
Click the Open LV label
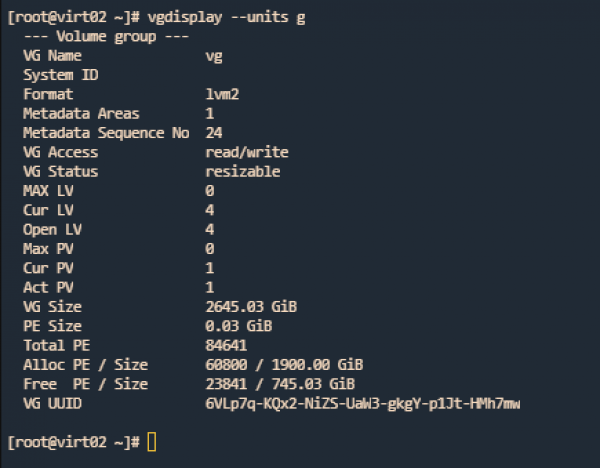click(52, 230)
